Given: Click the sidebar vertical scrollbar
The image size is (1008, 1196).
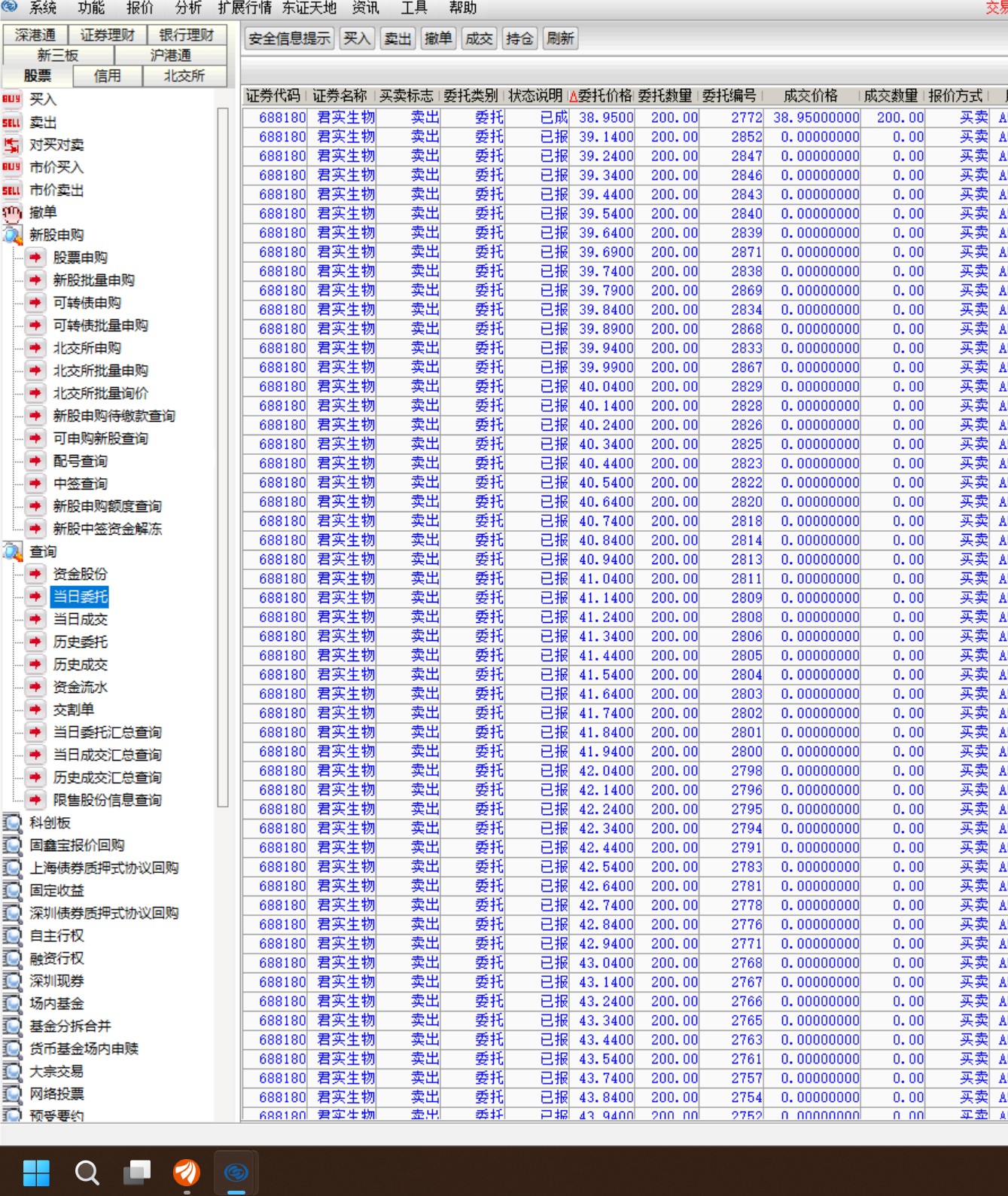Looking at the screenshot, I should pyautogui.click(x=223, y=457).
